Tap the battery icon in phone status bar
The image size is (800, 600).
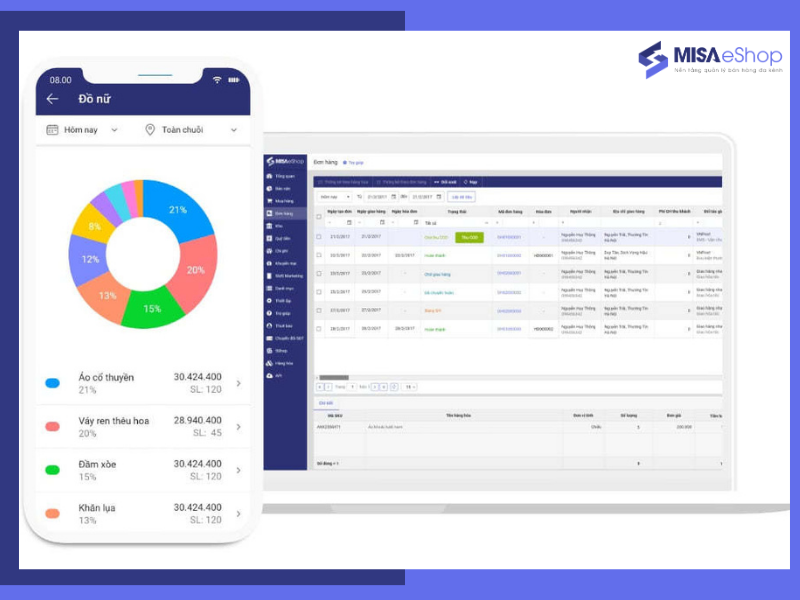pyautogui.click(x=234, y=80)
